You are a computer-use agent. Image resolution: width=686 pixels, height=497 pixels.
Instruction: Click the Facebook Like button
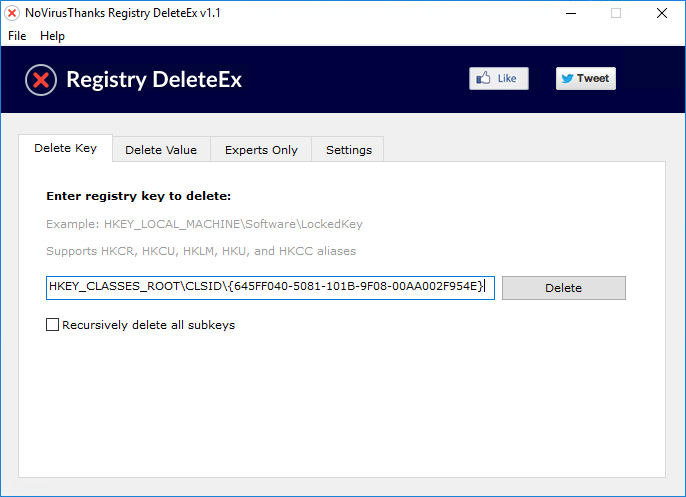pos(499,79)
